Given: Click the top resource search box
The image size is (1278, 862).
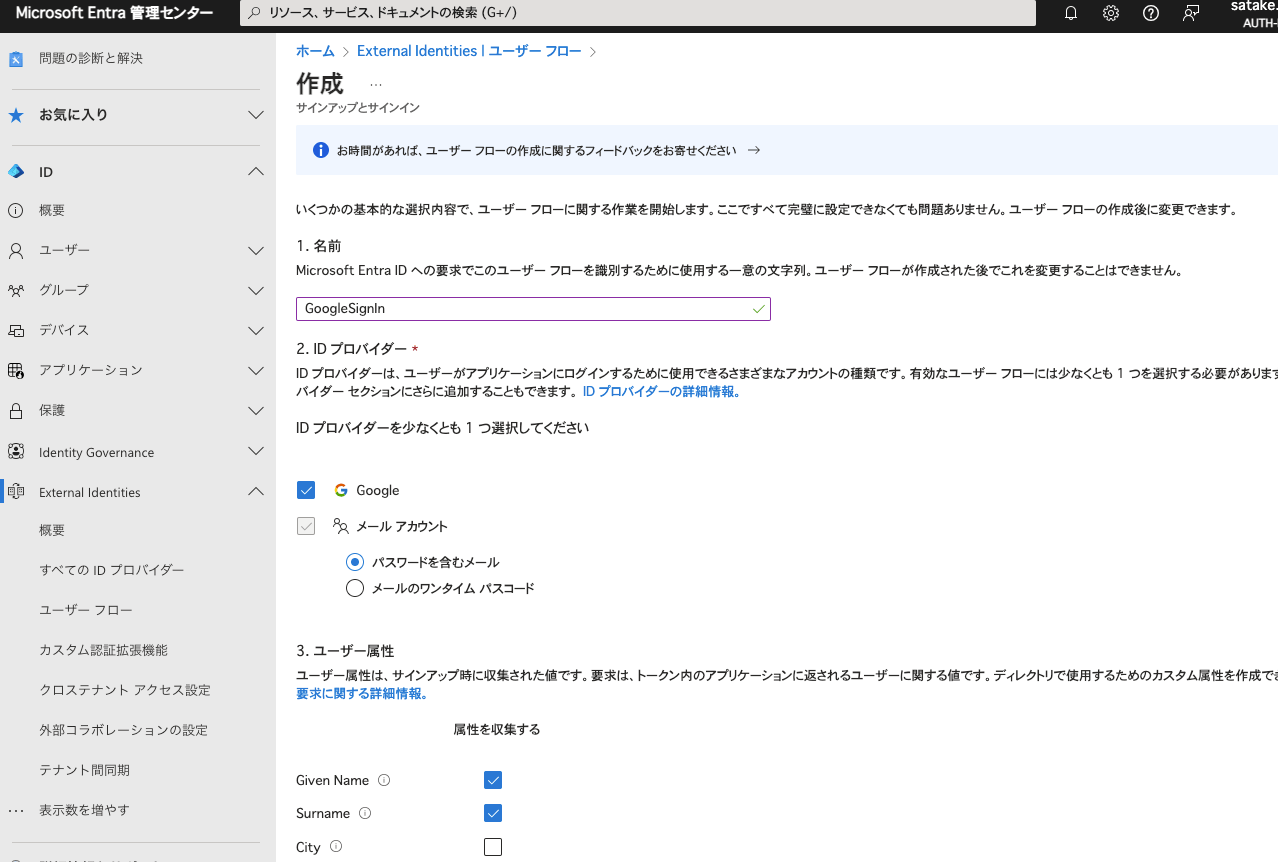Looking at the screenshot, I should click(x=638, y=13).
